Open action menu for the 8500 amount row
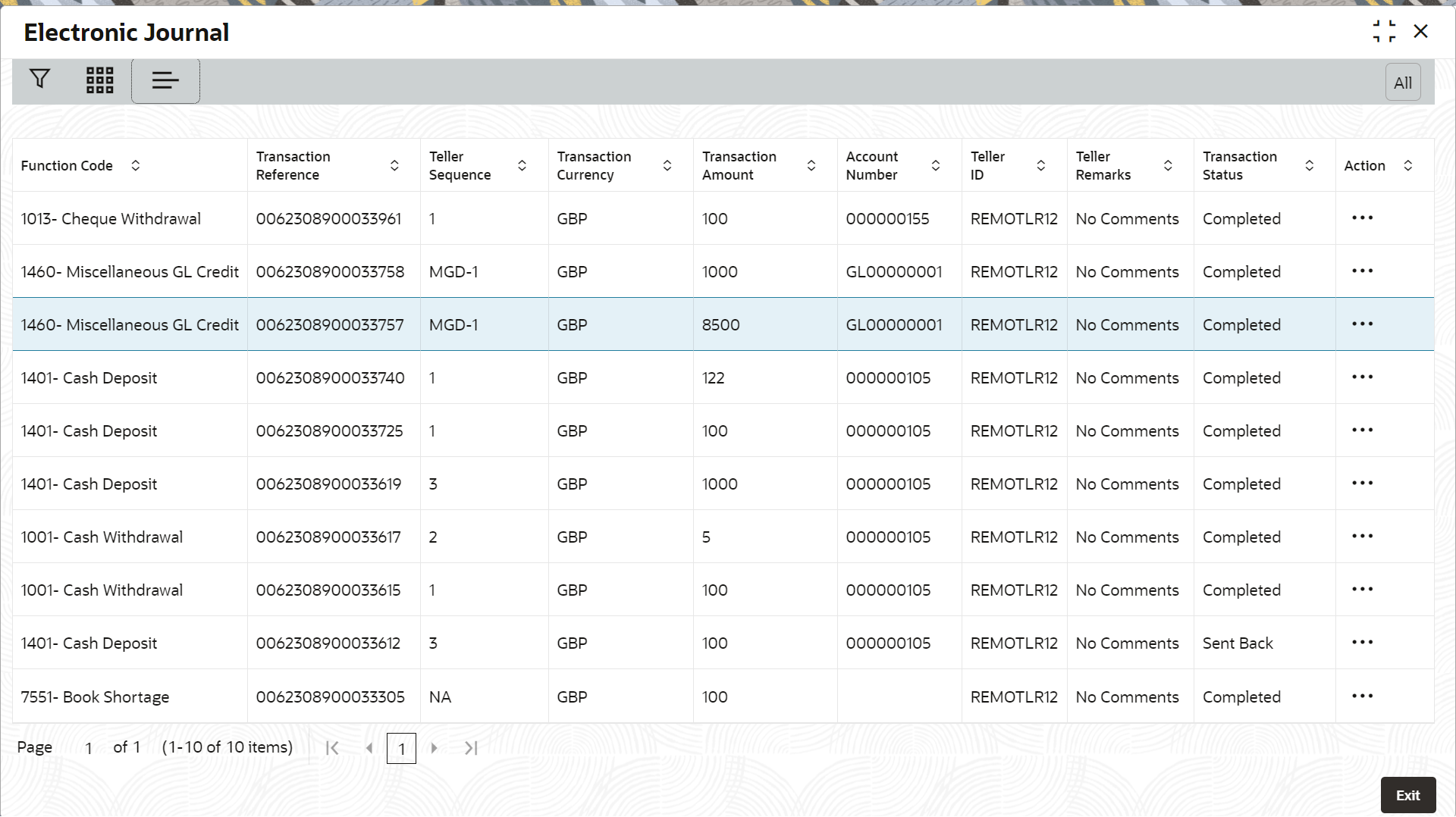The width and height of the screenshot is (1456, 817). pyautogui.click(x=1362, y=324)
